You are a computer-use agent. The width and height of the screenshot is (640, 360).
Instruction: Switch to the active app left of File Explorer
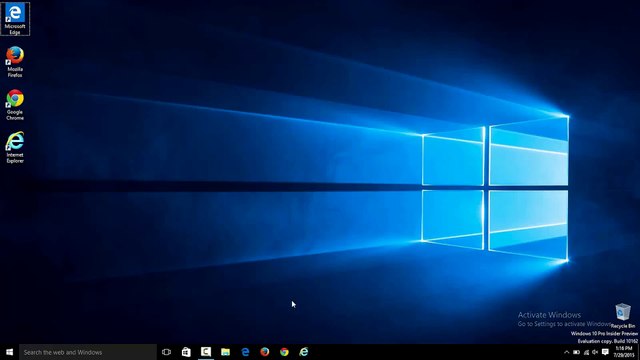[206, 352]
